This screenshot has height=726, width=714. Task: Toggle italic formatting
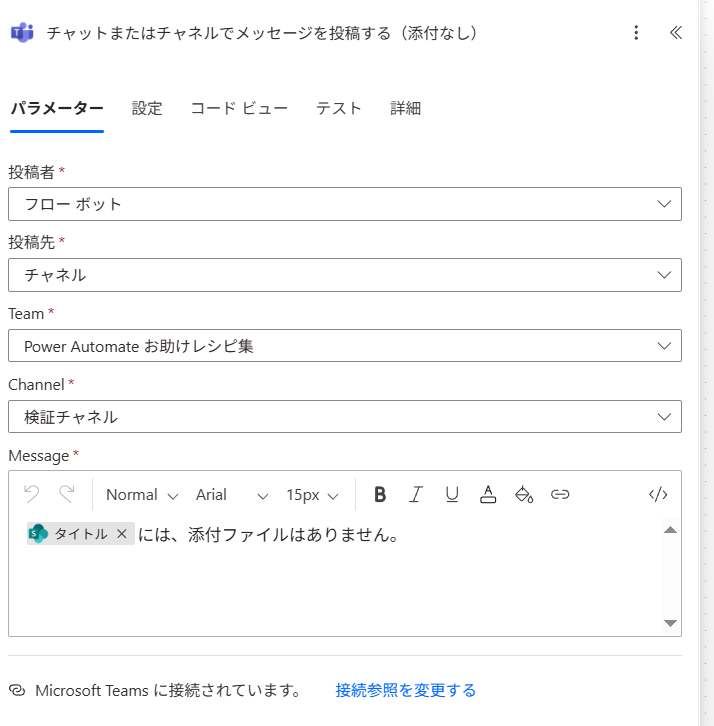416,494
